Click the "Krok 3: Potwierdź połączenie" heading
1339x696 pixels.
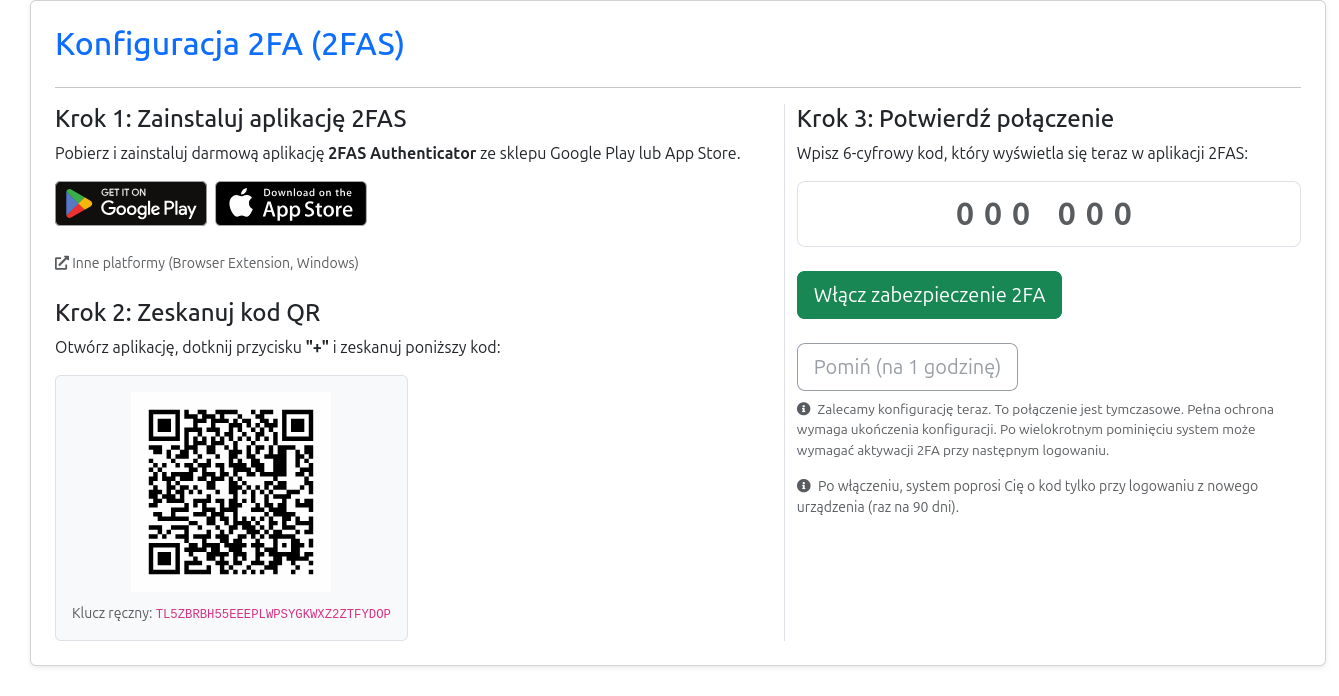(955, 119)
